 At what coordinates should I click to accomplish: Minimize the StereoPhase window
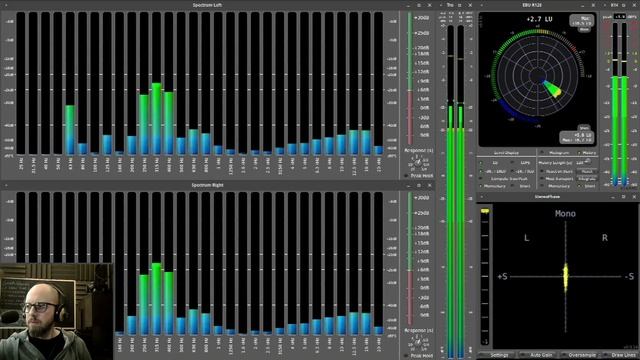pyautogui.click(x=613, y=197)
